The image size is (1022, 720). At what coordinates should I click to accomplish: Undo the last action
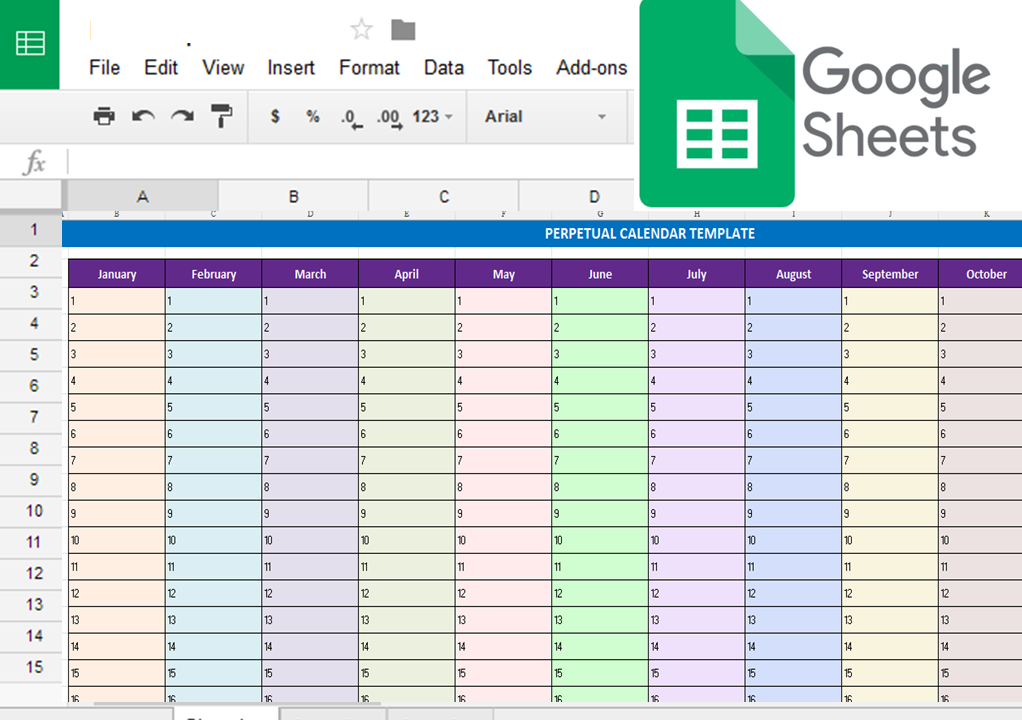143,116
